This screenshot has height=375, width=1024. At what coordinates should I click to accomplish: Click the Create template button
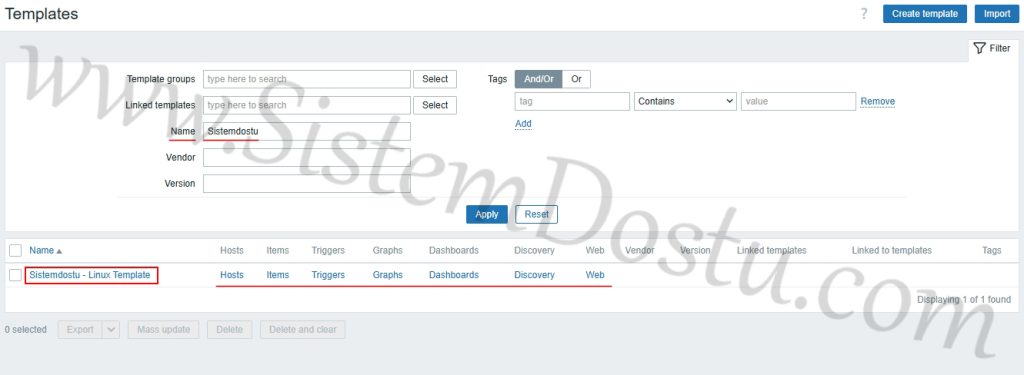925,14
